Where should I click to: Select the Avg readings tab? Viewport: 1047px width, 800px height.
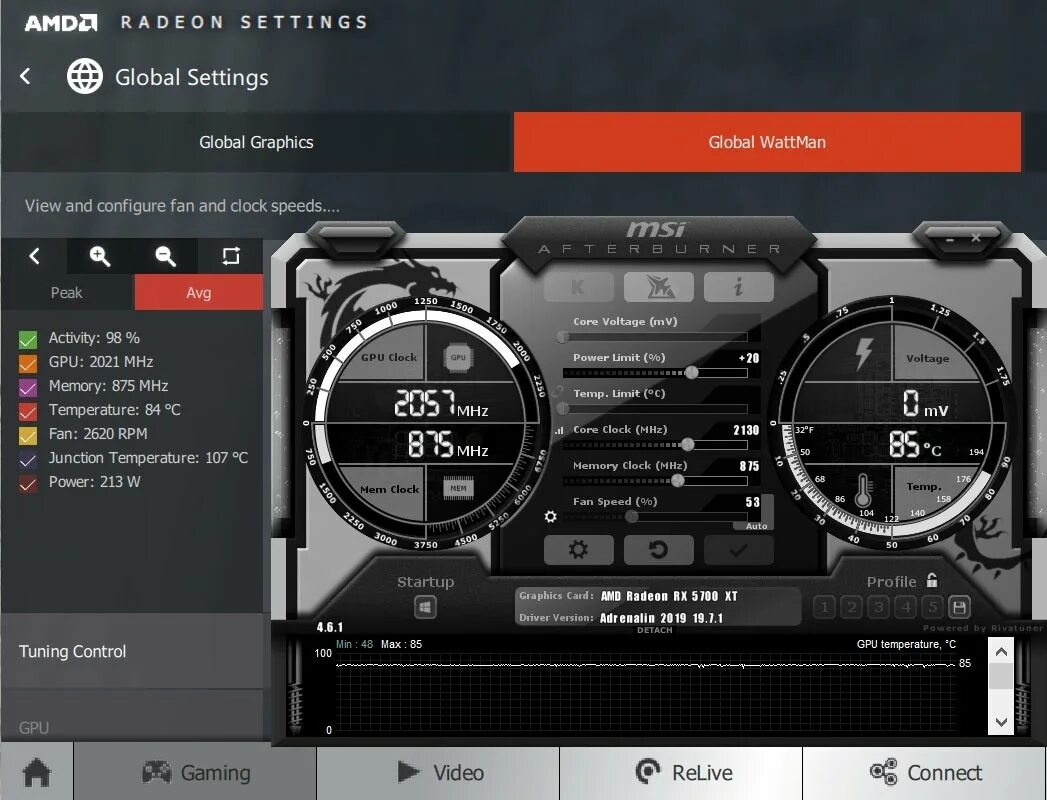(x=199, y=292)
